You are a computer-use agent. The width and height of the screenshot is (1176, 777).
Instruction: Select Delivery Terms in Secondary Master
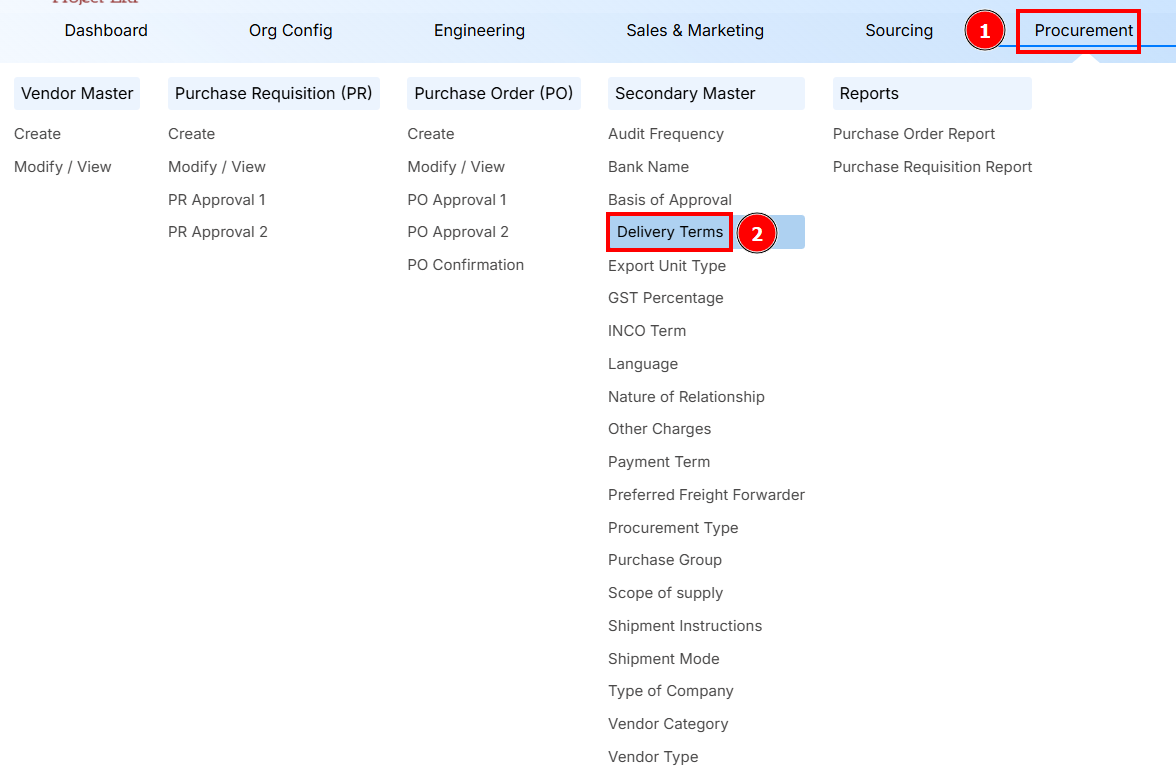click(668, 232)
